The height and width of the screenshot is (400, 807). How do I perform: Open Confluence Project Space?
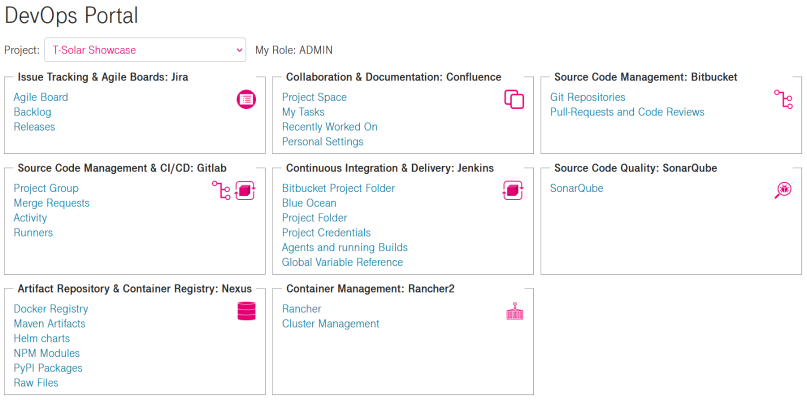(314, 97)
